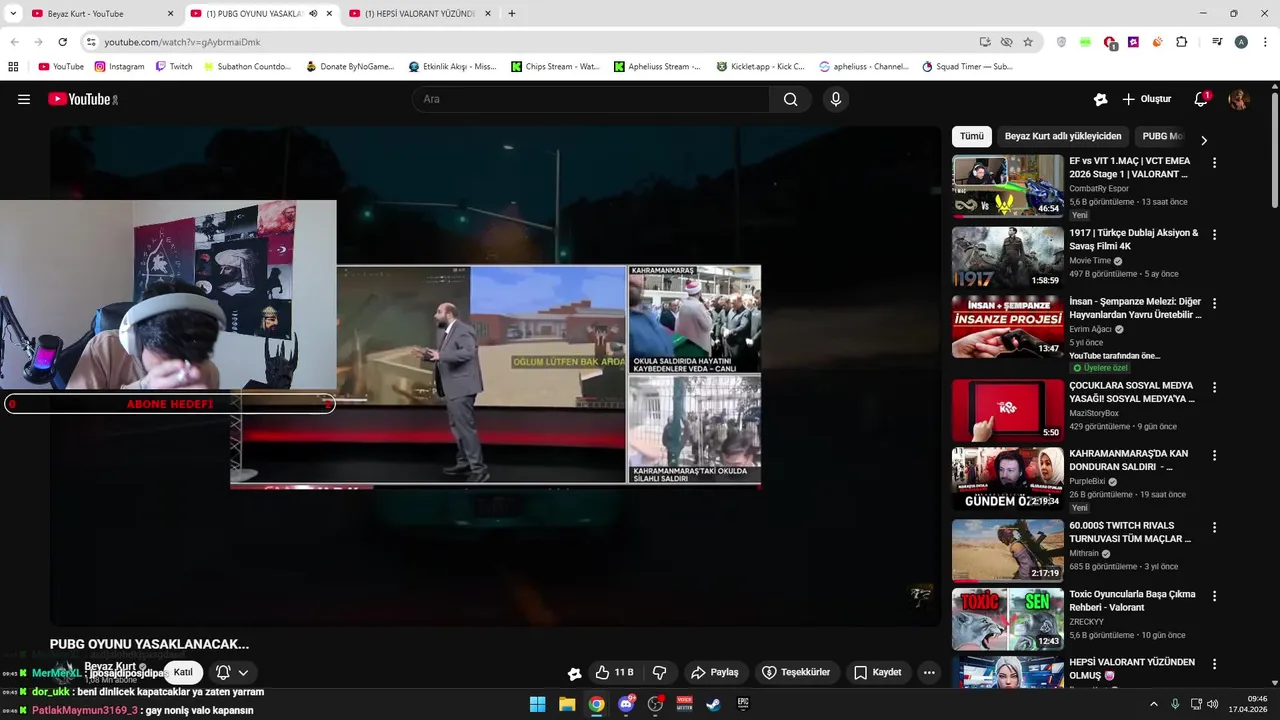1280x720 pixels.
Task: Open the Instagram bookmark
Action: (x=119, y=67)
